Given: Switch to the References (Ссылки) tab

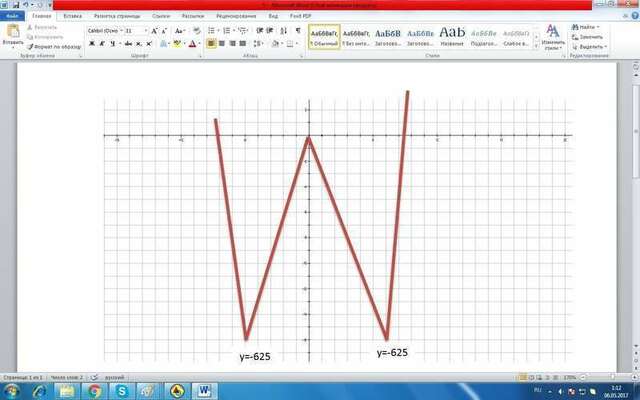Looking at the screenshot, I should point(161,16).
